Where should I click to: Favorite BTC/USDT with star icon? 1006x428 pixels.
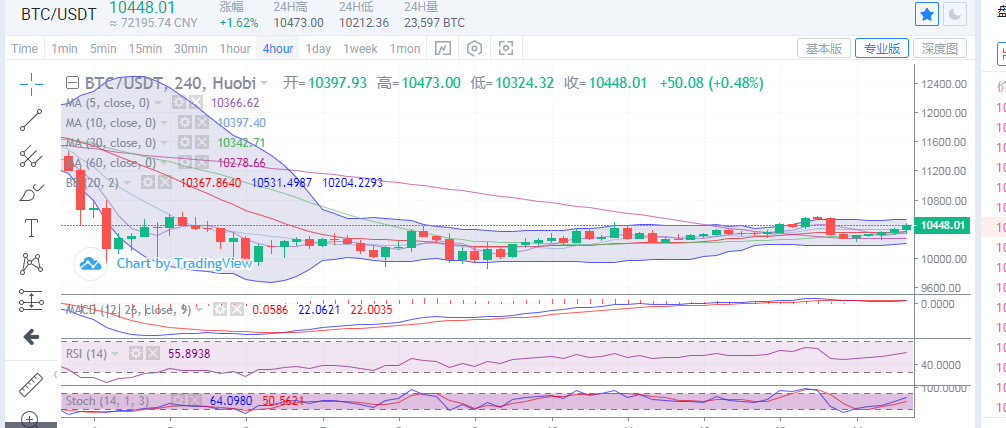click(x=926, y=15)
